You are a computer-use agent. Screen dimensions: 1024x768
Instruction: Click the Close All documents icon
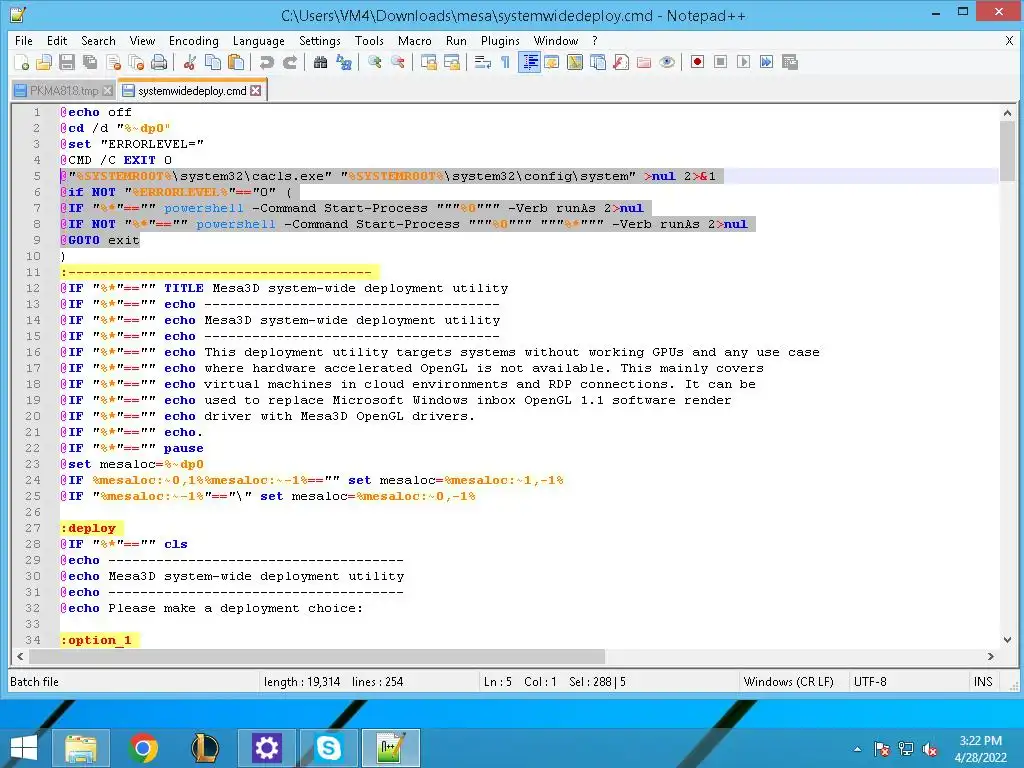[x=136, y=62]
